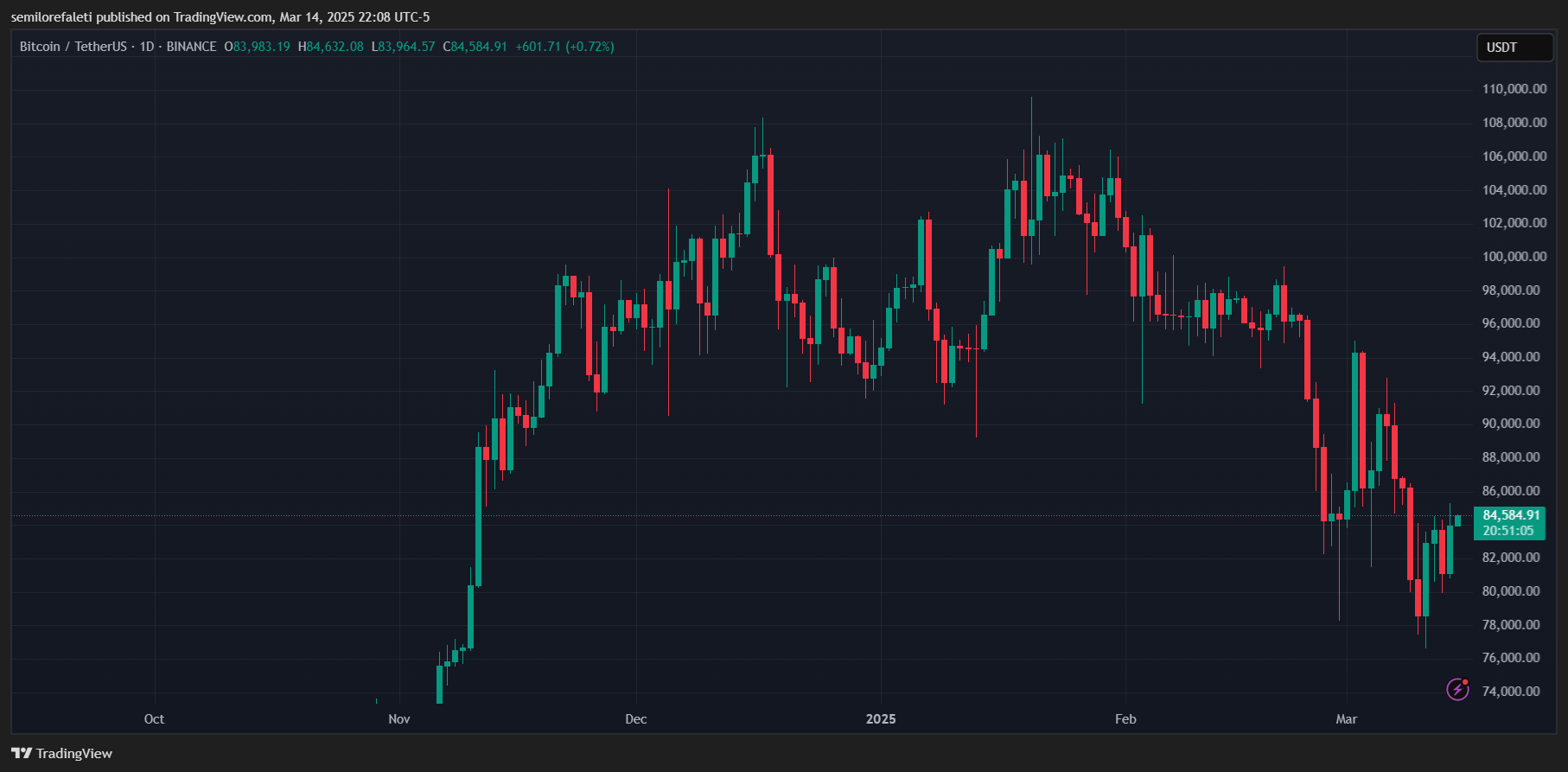Click the 86,000.00 price axis label

pos(1511,491)
